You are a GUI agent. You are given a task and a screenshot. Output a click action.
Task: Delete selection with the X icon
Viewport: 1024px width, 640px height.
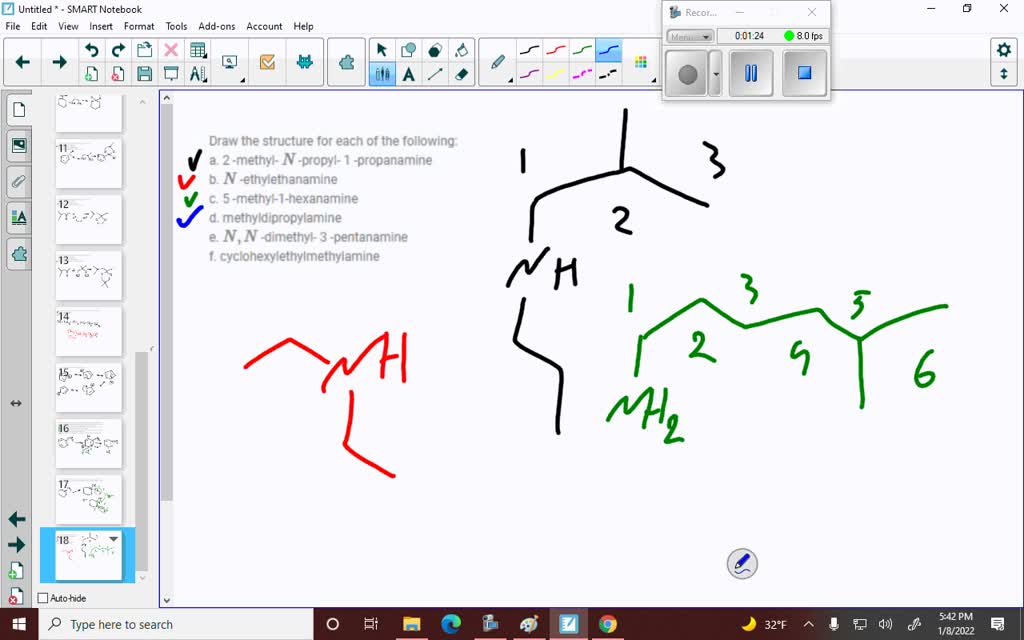[171, 50]
